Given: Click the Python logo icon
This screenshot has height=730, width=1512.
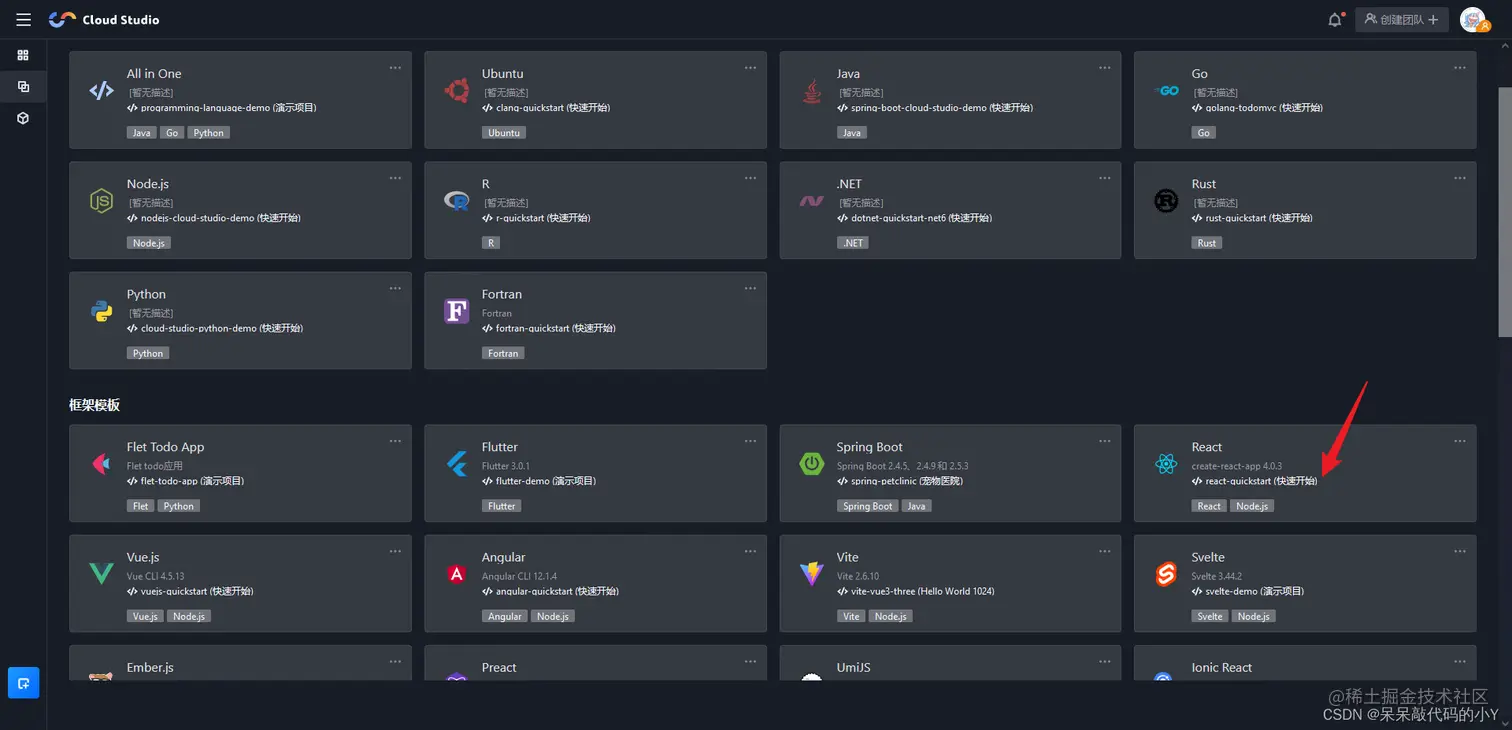Looking at the screenshot, I should click(x=101, y=311).
